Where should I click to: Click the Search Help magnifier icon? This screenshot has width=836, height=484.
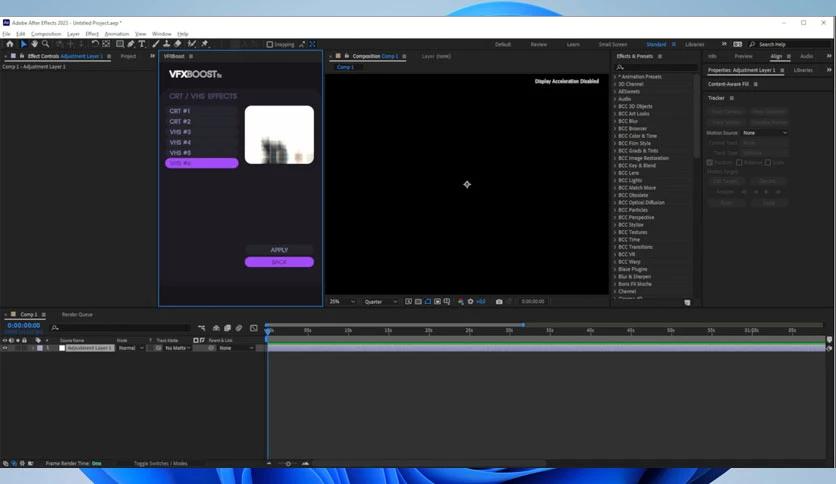752,44
